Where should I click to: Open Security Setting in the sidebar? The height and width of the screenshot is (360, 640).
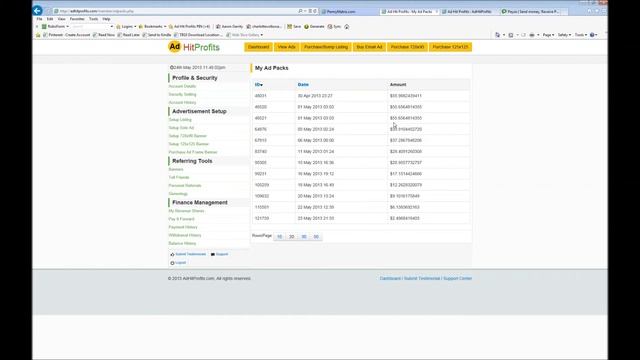click(182, 94)
